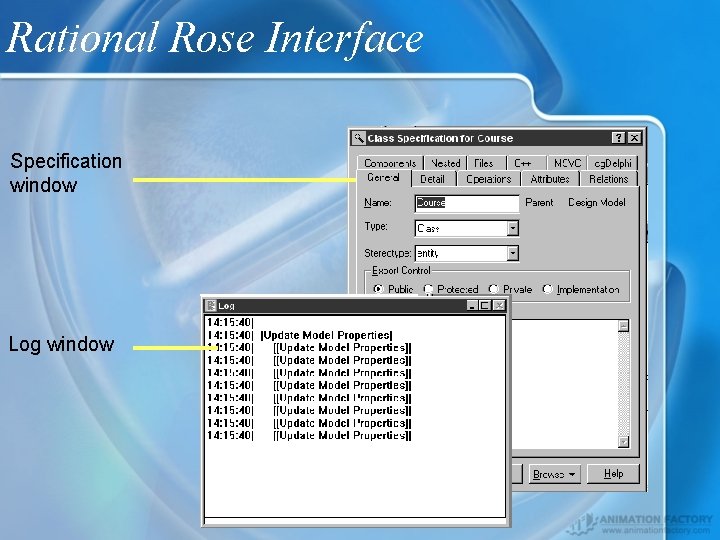Switch to the Attributes tab
720x540 pixels.
[550, 179]
